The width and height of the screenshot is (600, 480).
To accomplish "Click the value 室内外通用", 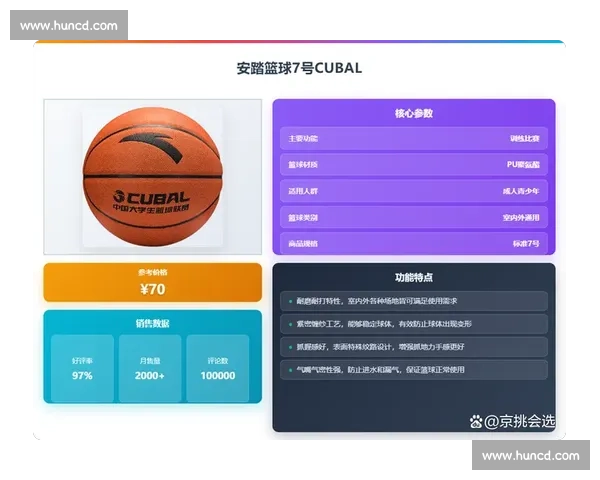I will point(521,217).
